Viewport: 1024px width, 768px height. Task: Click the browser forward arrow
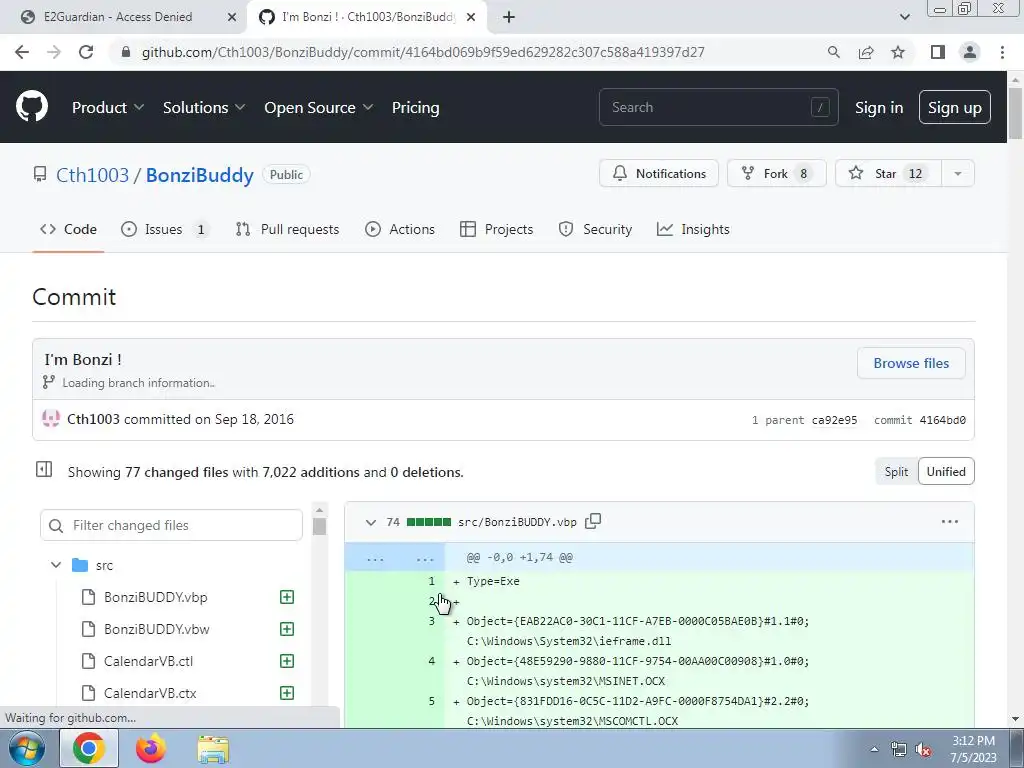[x=54, y=52]
